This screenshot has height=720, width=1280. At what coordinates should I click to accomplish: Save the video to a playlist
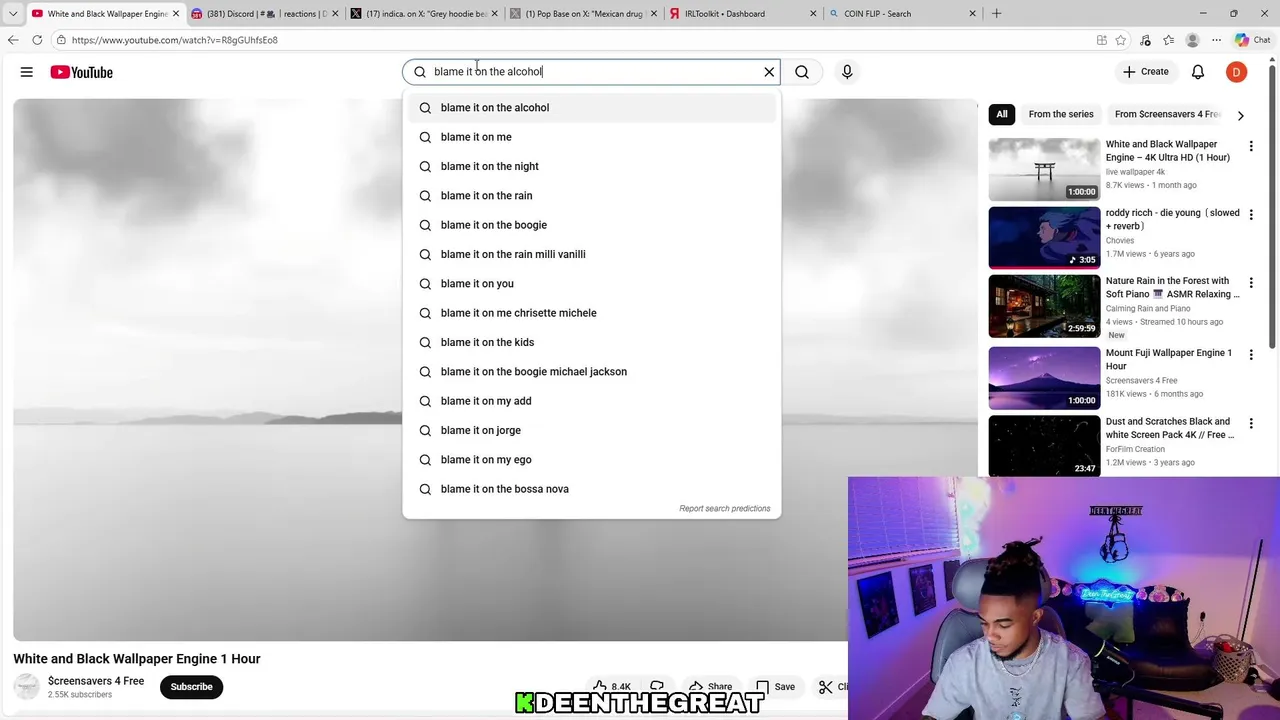coord(775,687)
